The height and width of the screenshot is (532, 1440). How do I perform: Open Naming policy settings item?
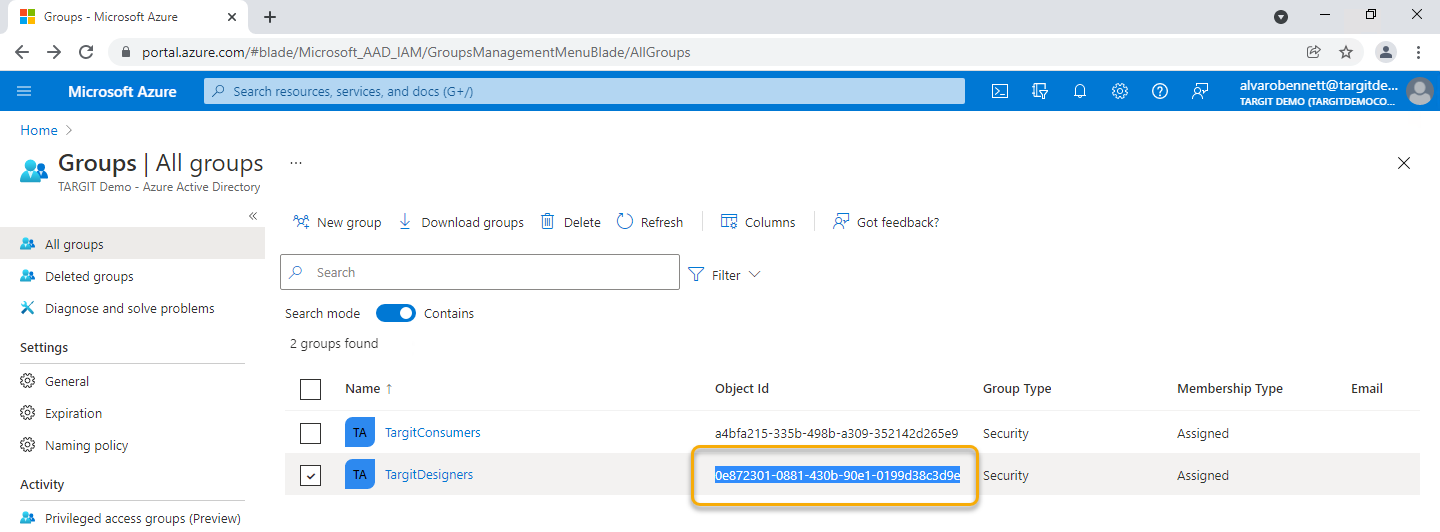point(132,445)
